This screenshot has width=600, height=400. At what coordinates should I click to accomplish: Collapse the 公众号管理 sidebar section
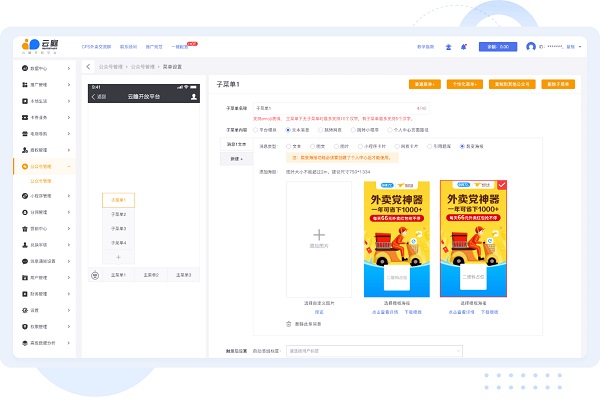[x=69, y=165]
